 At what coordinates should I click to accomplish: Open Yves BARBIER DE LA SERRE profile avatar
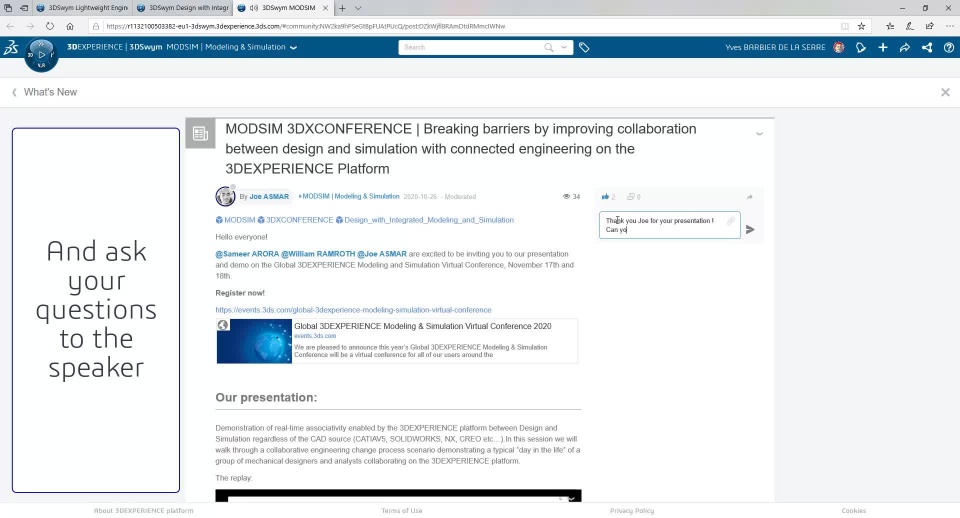pos(839,47)
